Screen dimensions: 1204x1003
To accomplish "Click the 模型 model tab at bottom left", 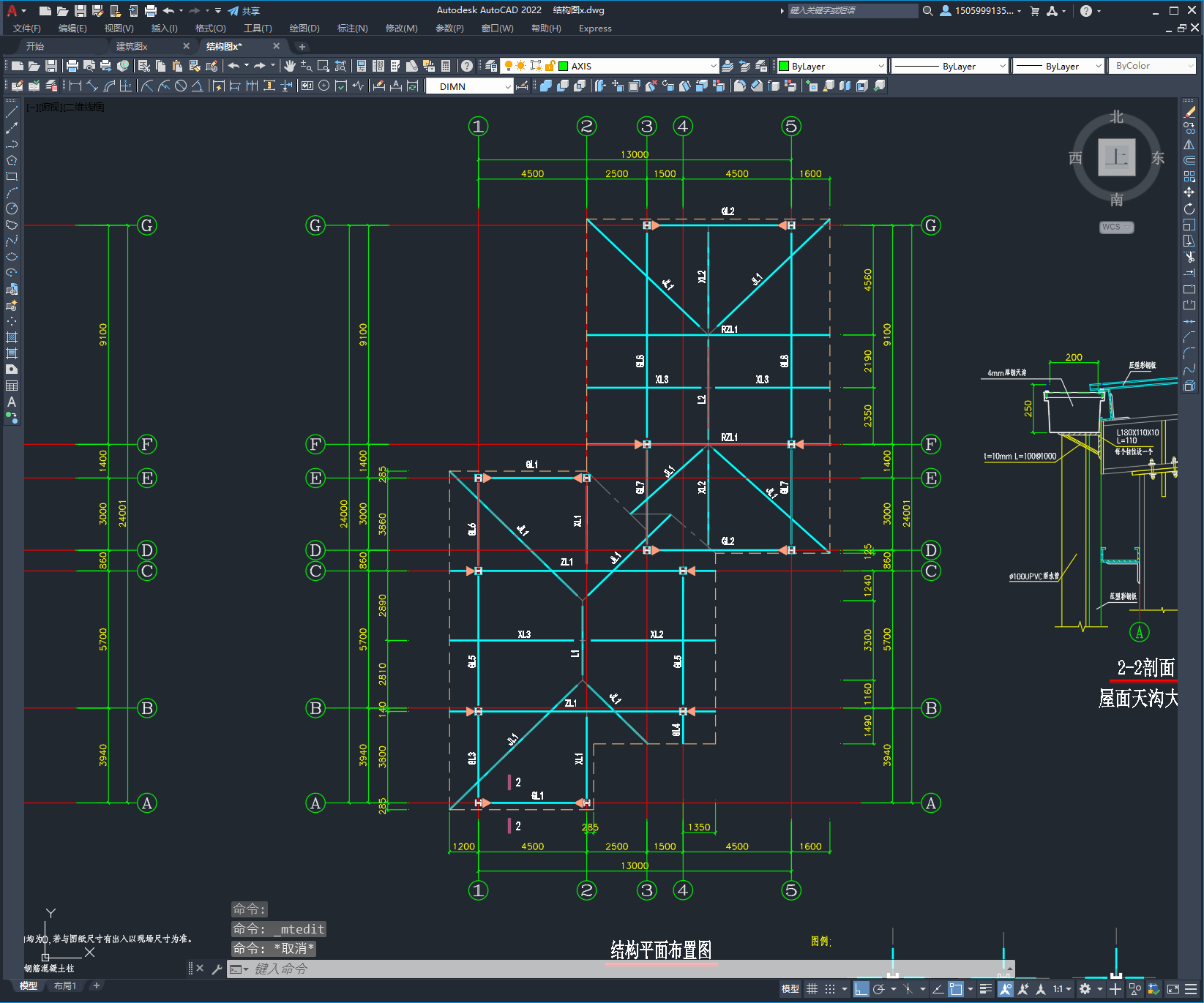I will click(x=29, y=986).
